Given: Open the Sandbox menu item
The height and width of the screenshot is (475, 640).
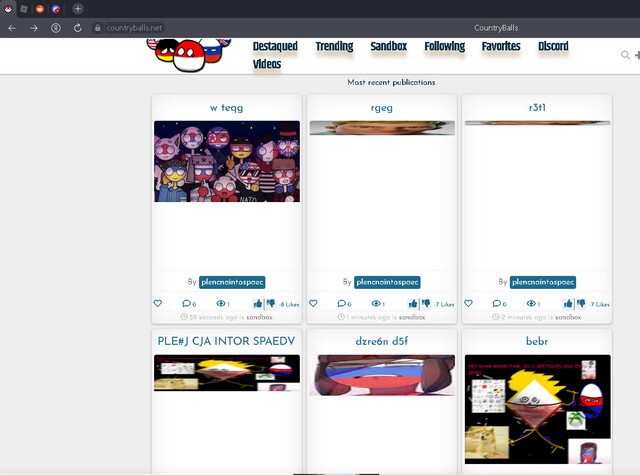Looking at the screenshot, I should click(389, 47).
